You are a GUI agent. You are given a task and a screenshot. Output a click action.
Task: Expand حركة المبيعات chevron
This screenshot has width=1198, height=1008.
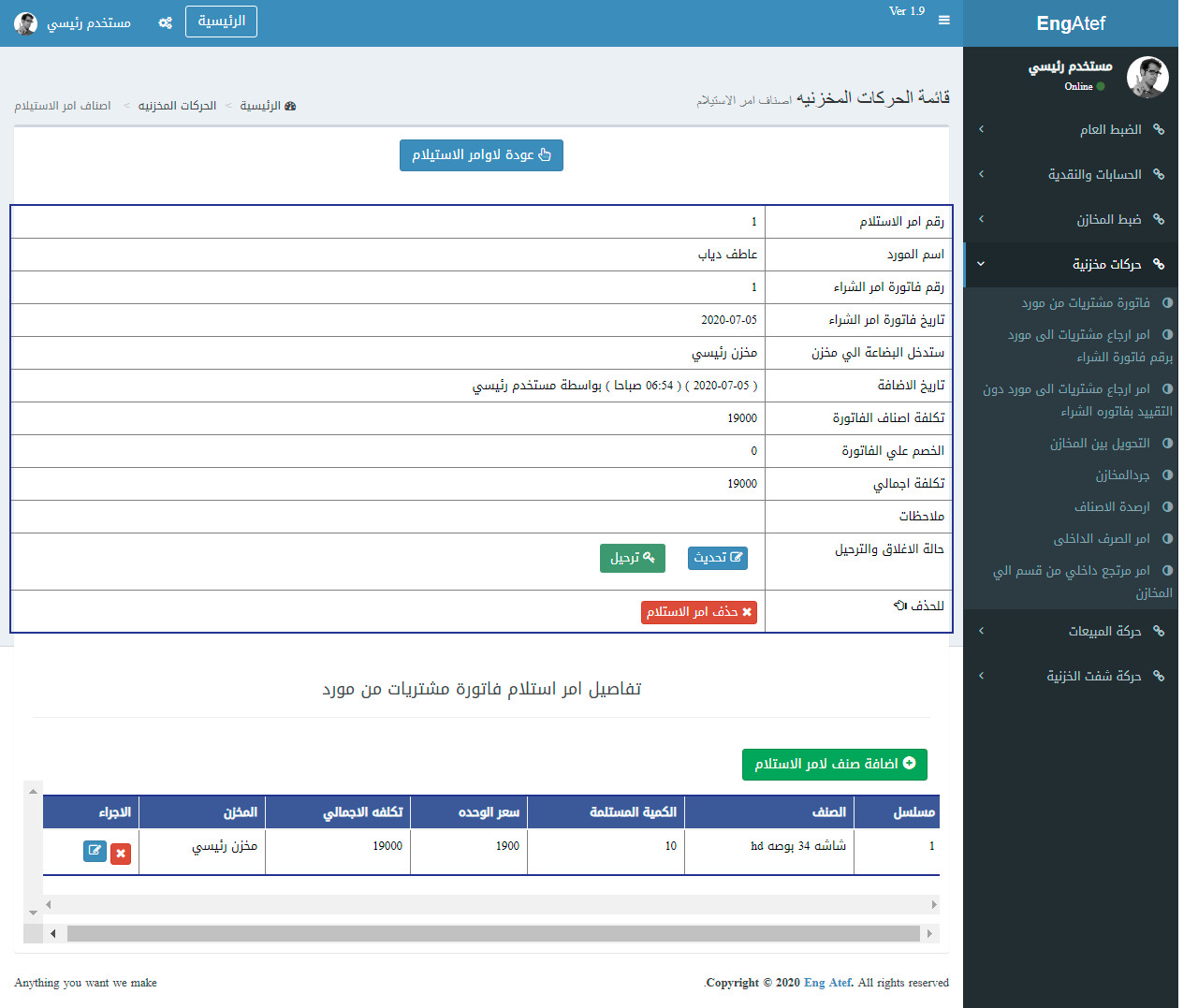tap(981, 631)
